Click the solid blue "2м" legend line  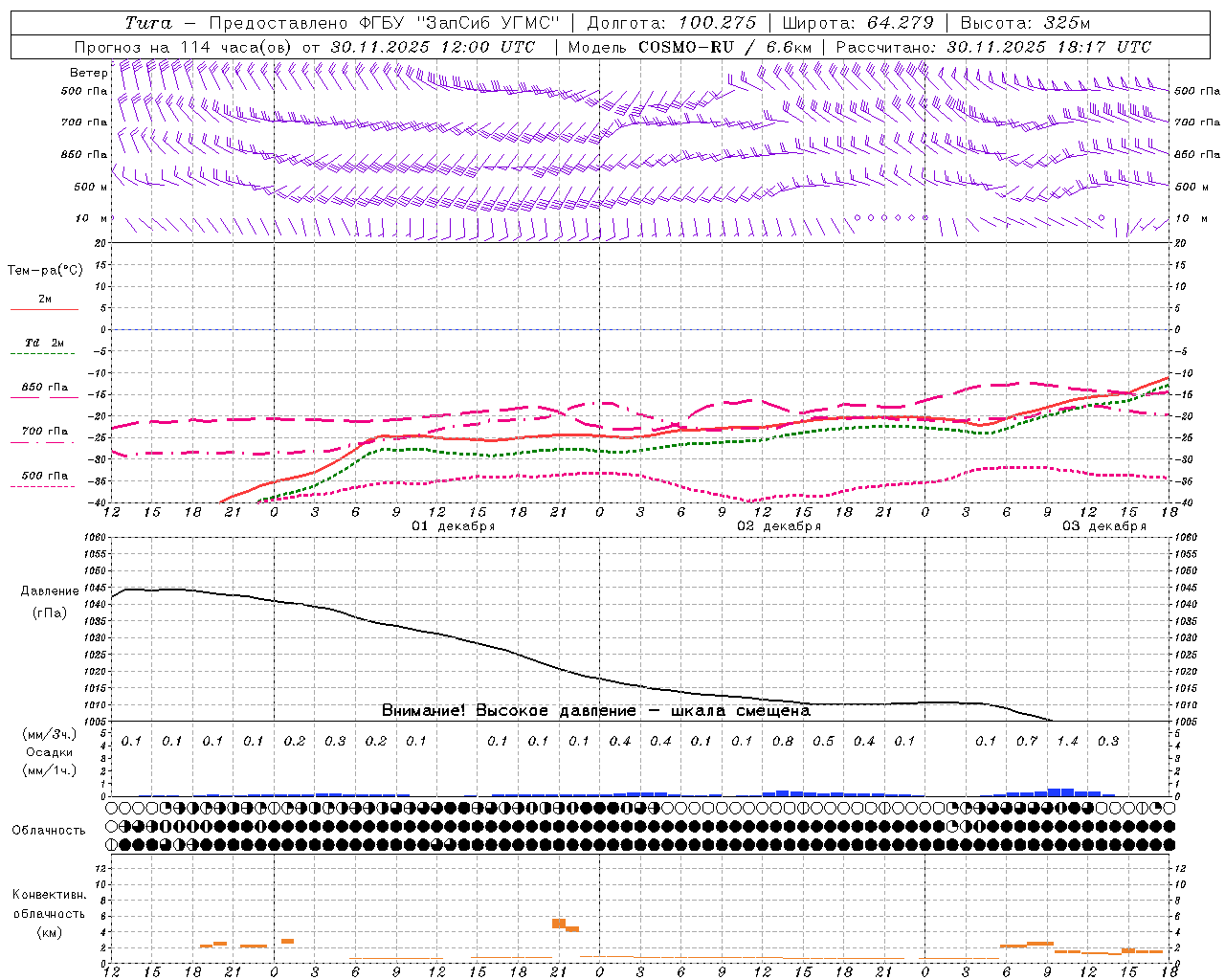point(44,309)
